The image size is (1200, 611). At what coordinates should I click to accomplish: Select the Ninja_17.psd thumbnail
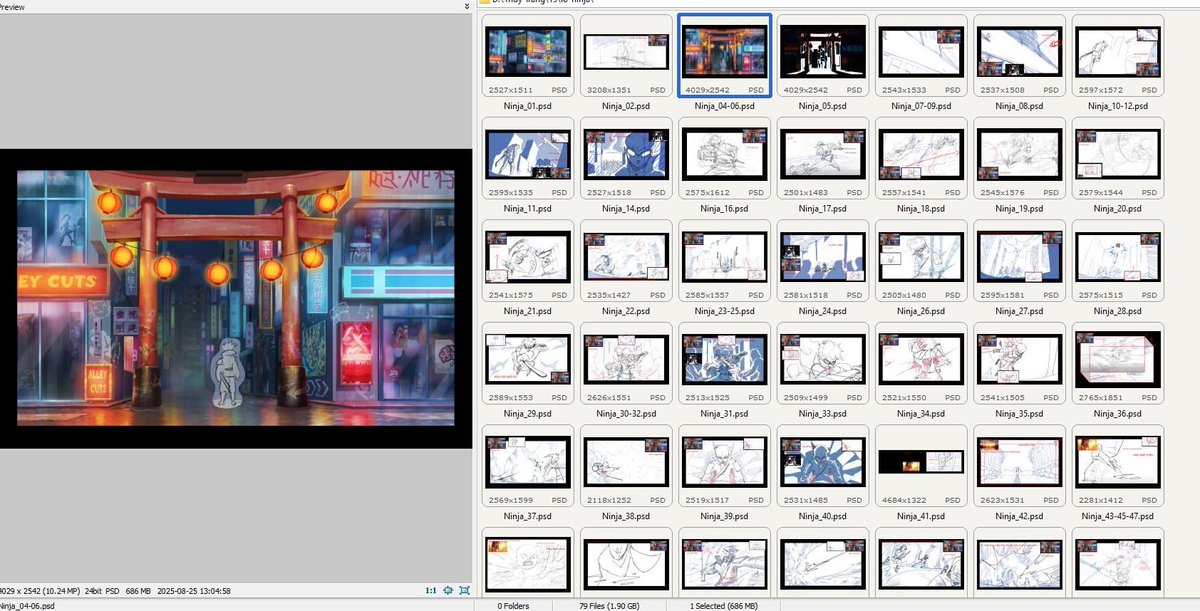pos(822,158)
